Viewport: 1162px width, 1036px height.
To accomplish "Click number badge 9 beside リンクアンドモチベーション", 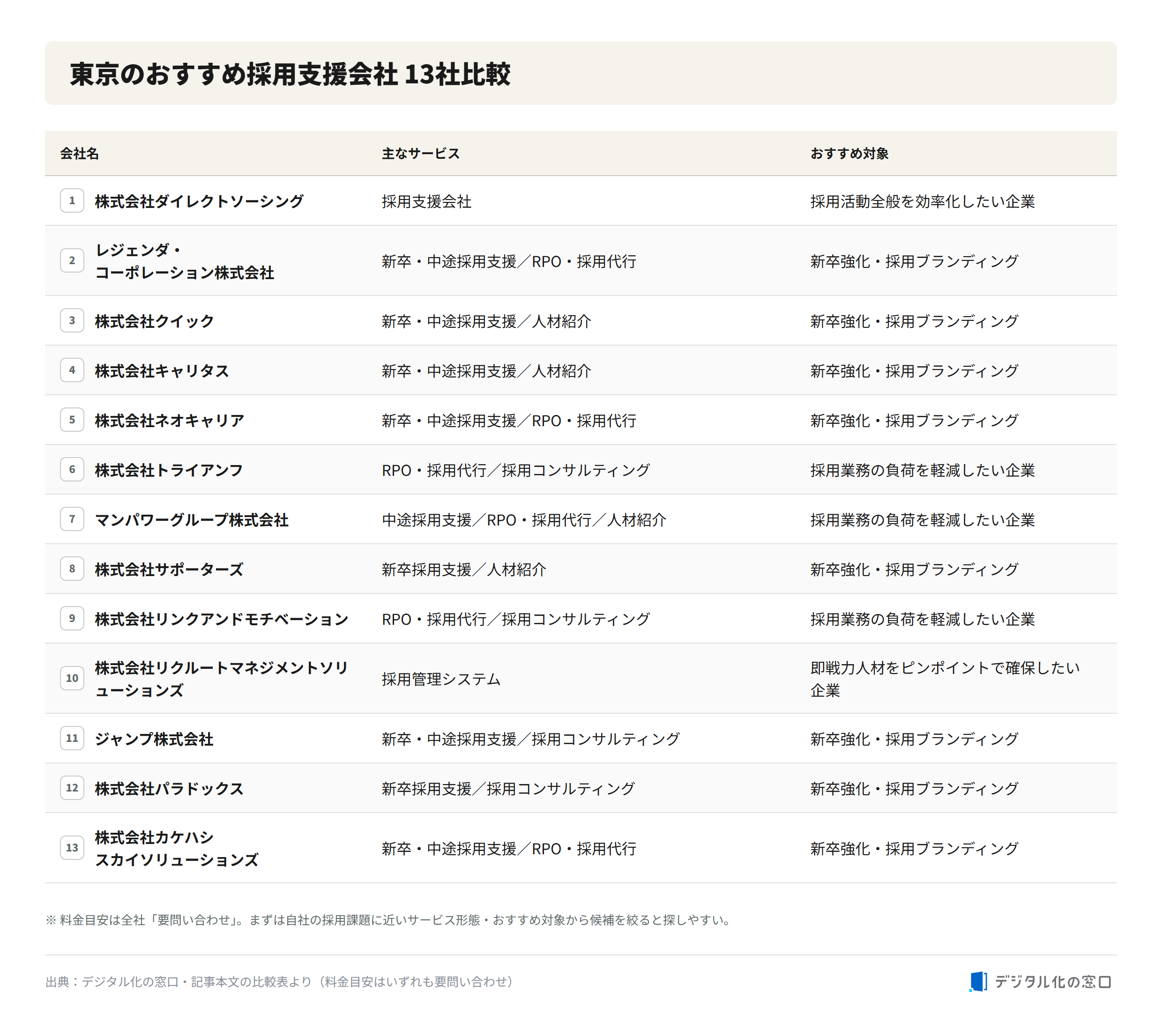I will (72, 618).
